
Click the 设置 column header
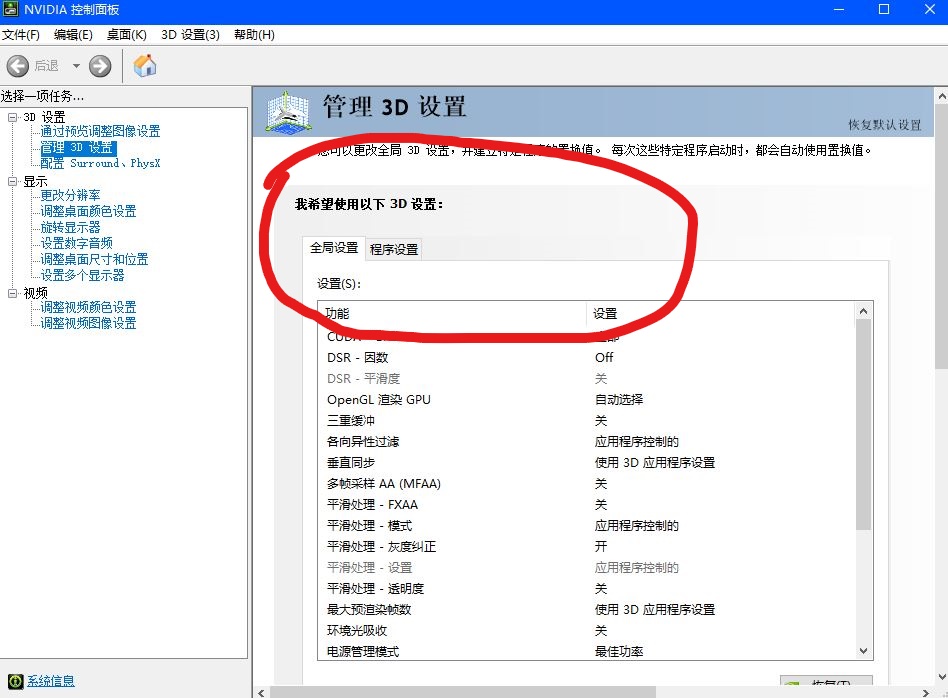721,313
